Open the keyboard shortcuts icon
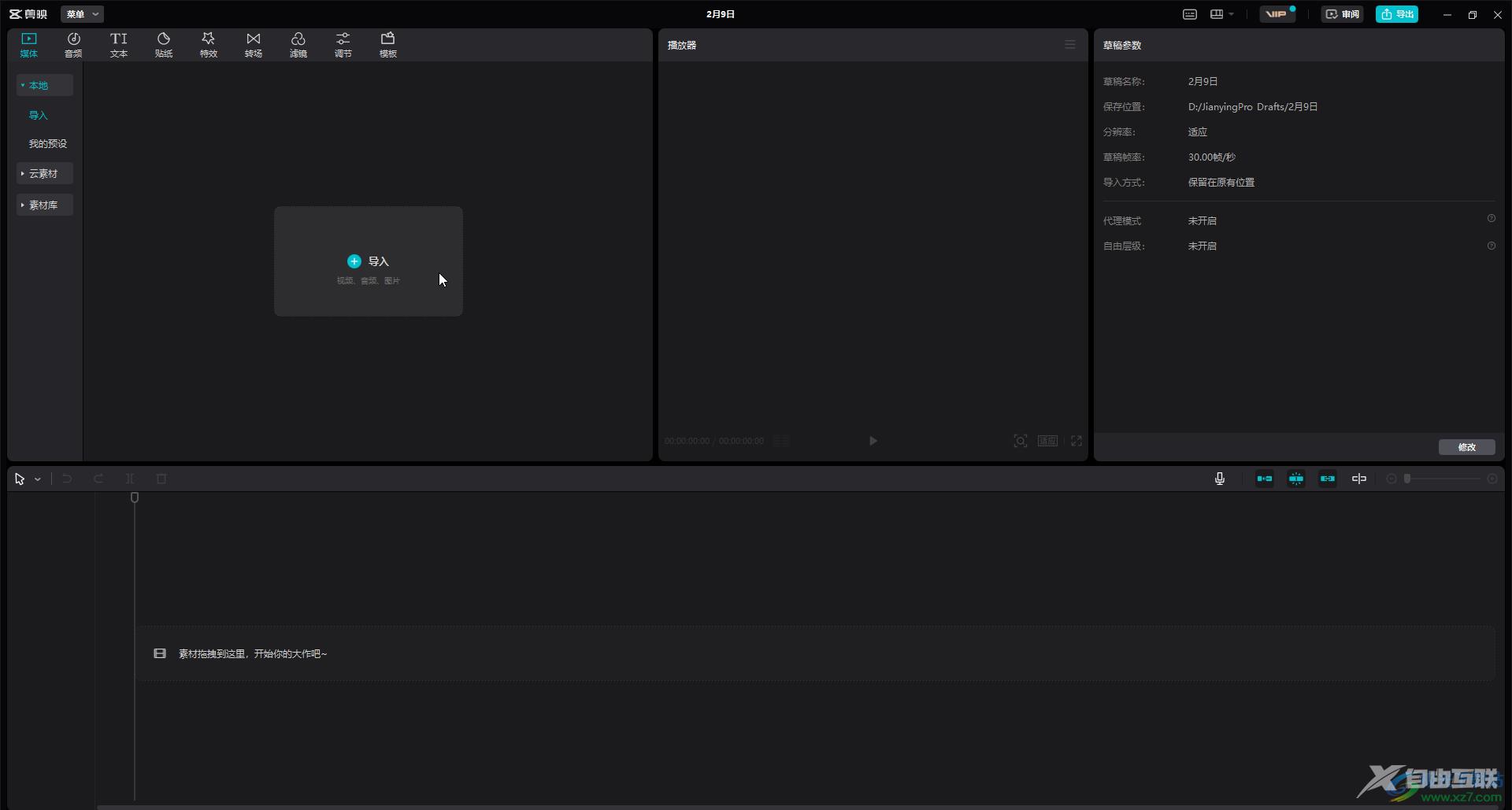 pyautogui.click(x=1190, y=14)
